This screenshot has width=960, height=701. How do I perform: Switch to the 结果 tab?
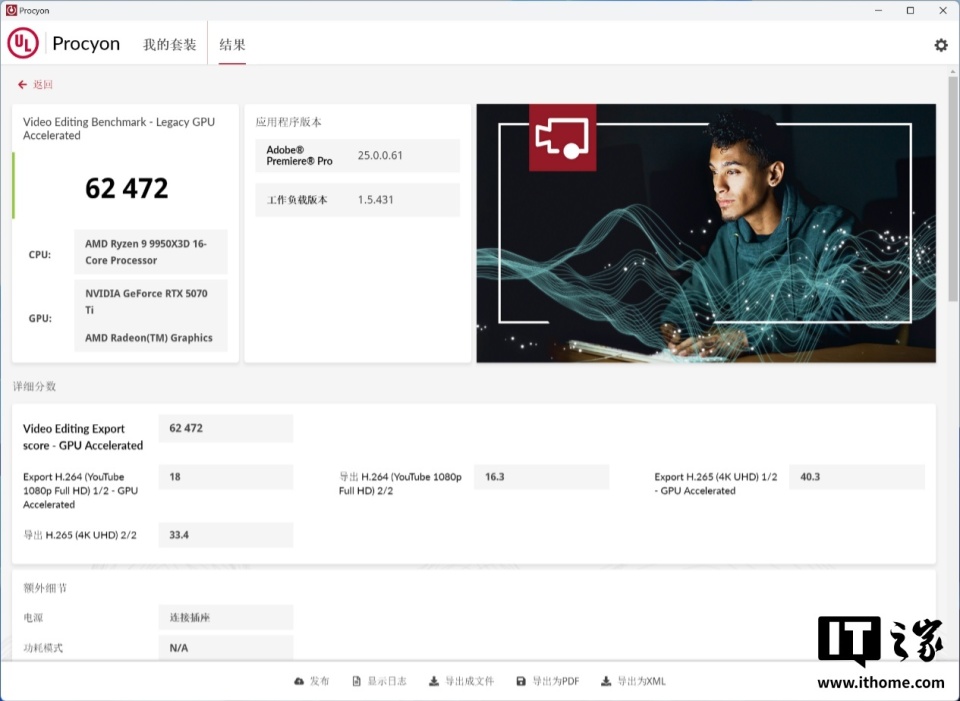point(232,44)
